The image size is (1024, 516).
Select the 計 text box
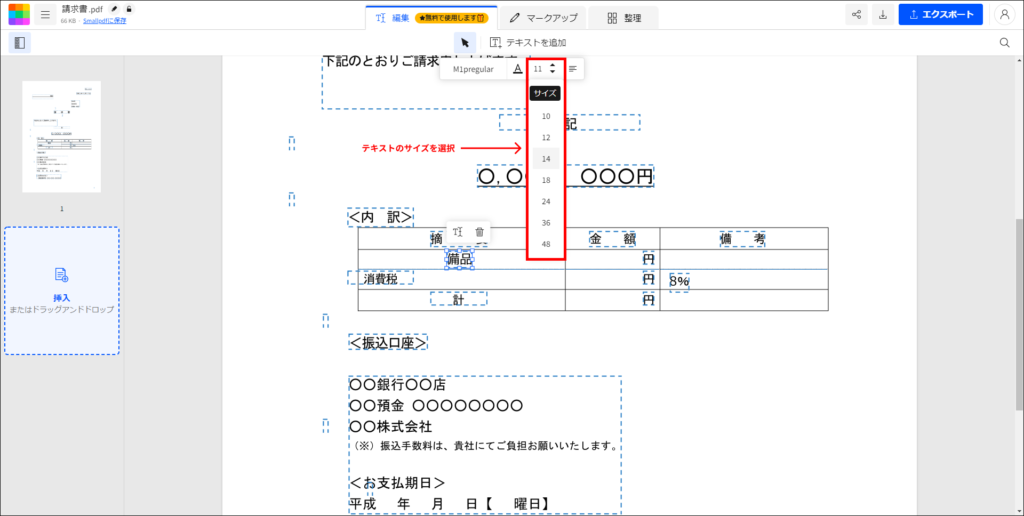tap(458, 299)
